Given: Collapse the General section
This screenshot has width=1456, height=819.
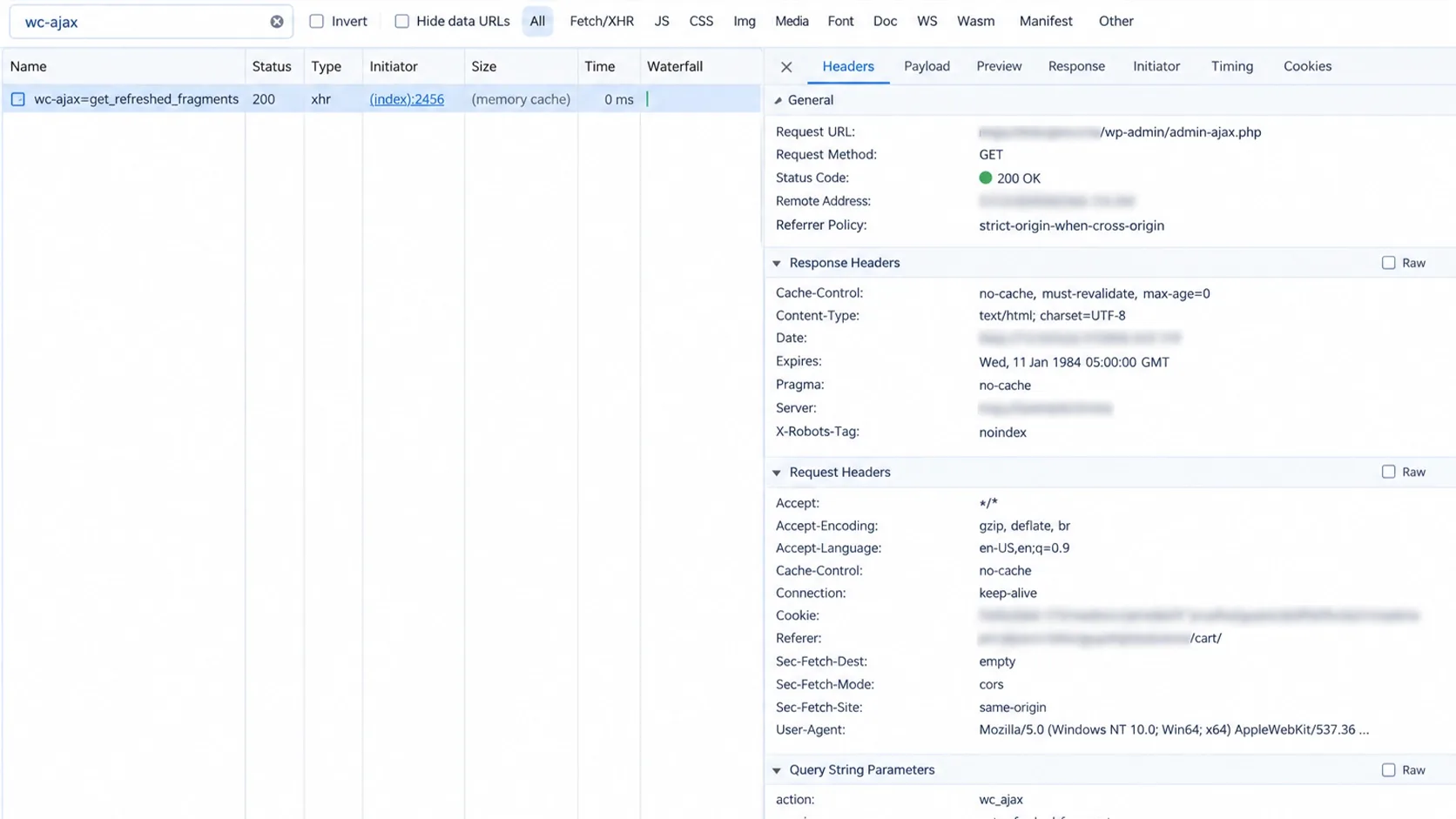Looking at the screenshot, I should (778, 100).
